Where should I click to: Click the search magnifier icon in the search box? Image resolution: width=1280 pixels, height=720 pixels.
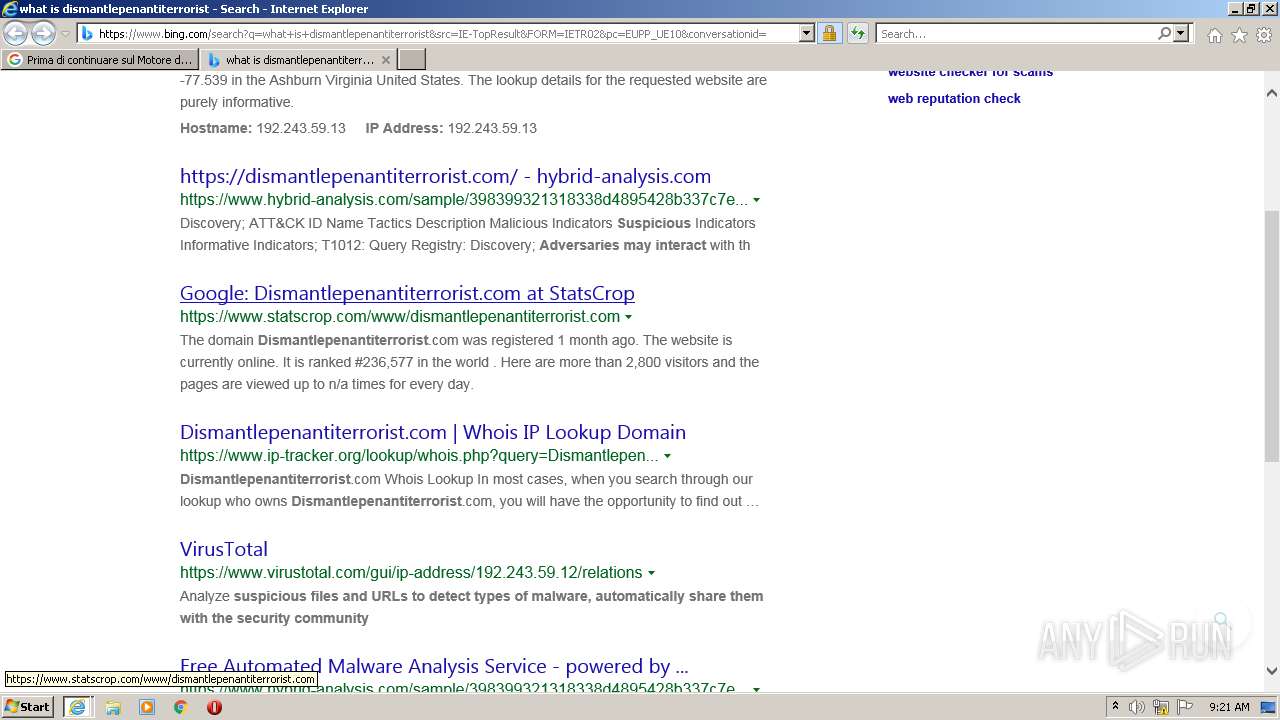(1164, 33)
